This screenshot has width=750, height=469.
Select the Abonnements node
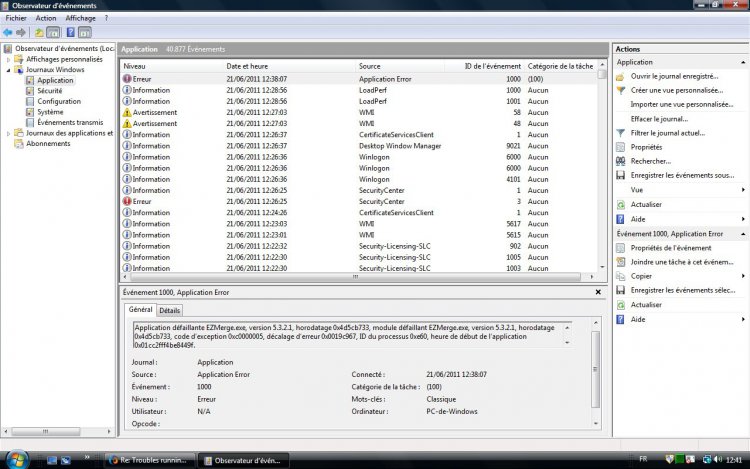[48, 143]
